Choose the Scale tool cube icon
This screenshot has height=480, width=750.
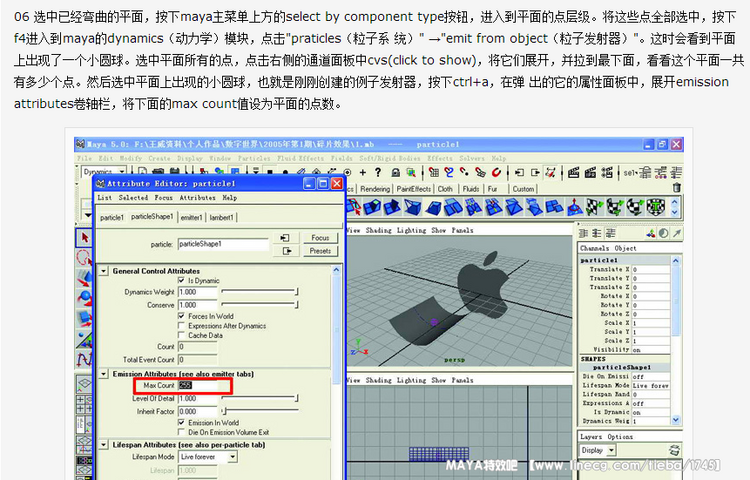tap(84, 318)
